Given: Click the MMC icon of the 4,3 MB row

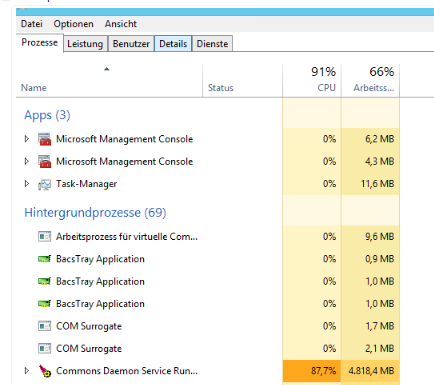Looking at the screenshot, I should coord(44,162).
